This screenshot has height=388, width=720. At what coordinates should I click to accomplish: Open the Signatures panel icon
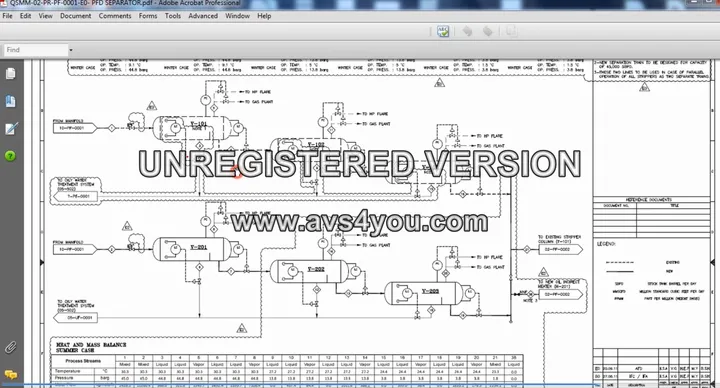point(11,129)
